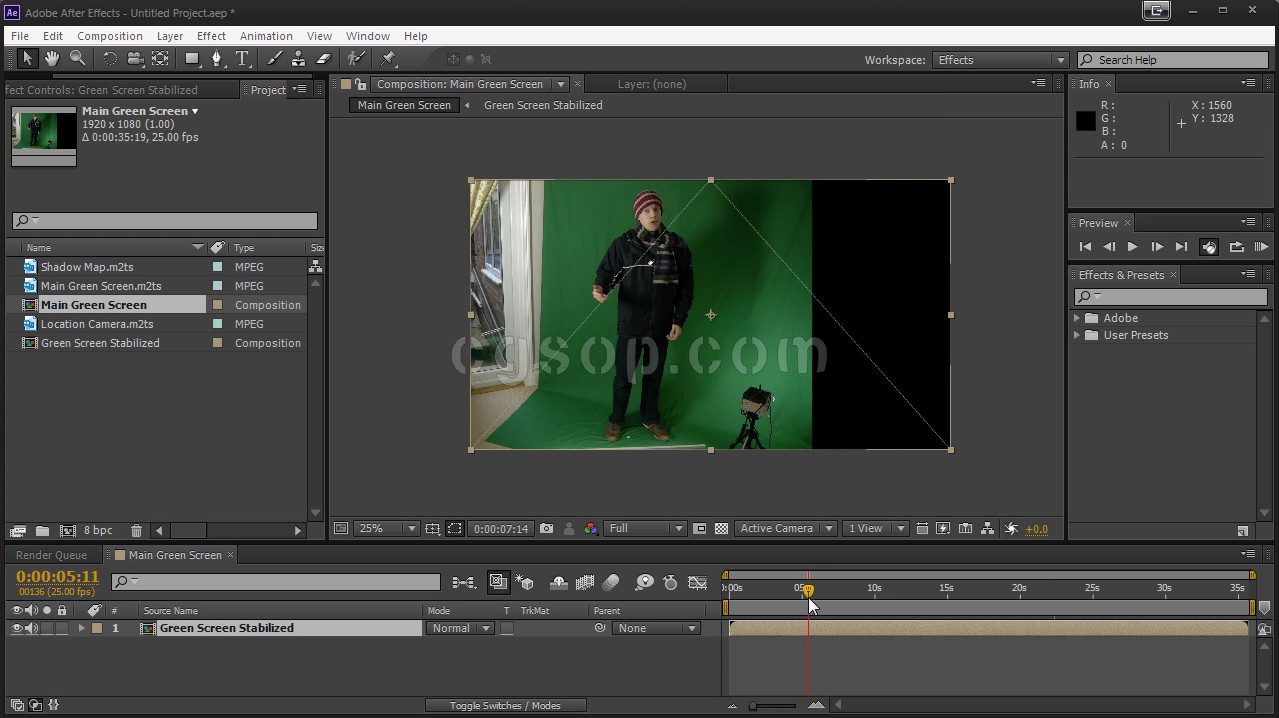Open the Show Channel color circles button
Screen dimensions: 1279x718
click(x=590, y=528)
